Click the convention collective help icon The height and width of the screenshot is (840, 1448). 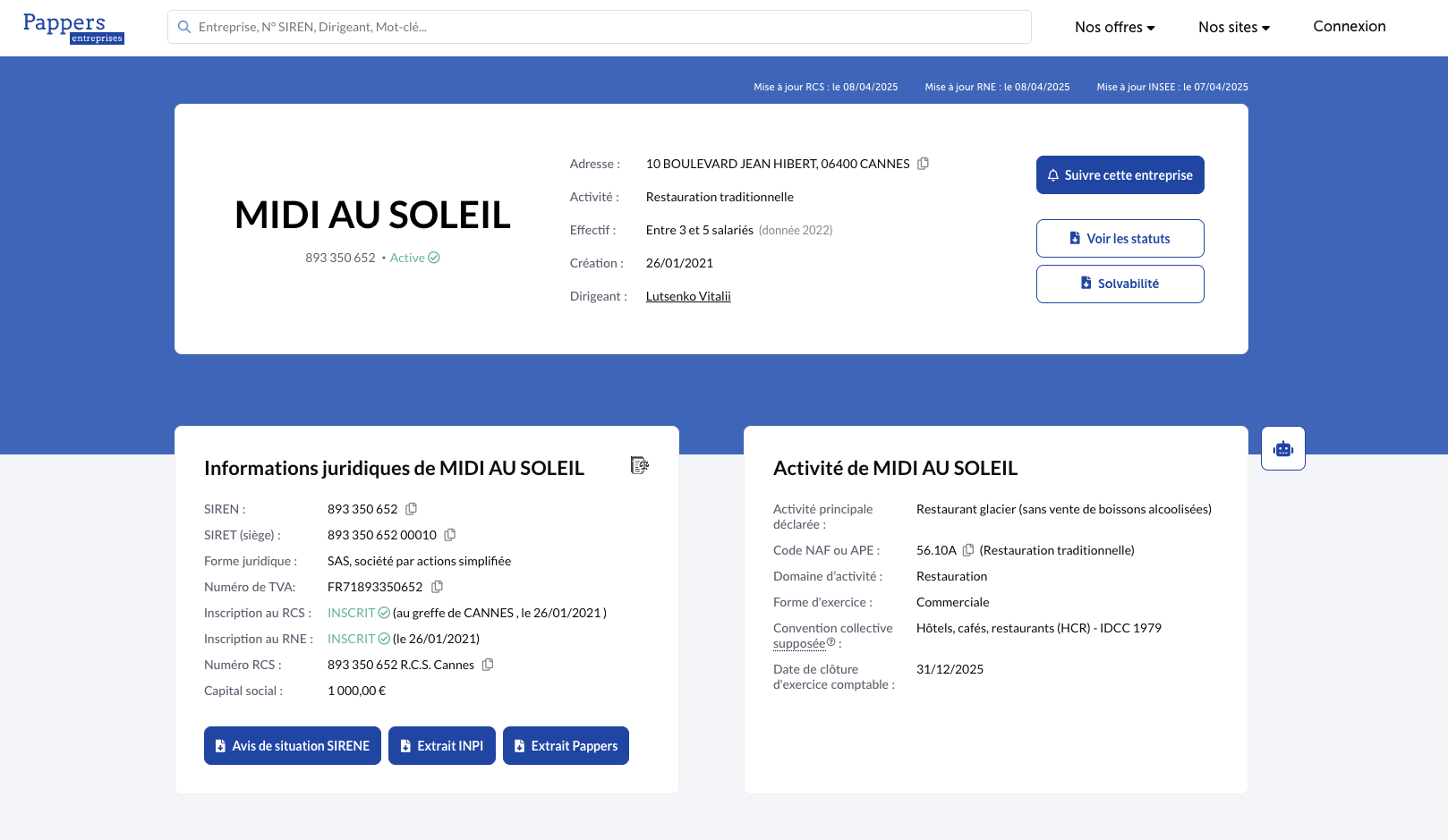tap(830, 642)
